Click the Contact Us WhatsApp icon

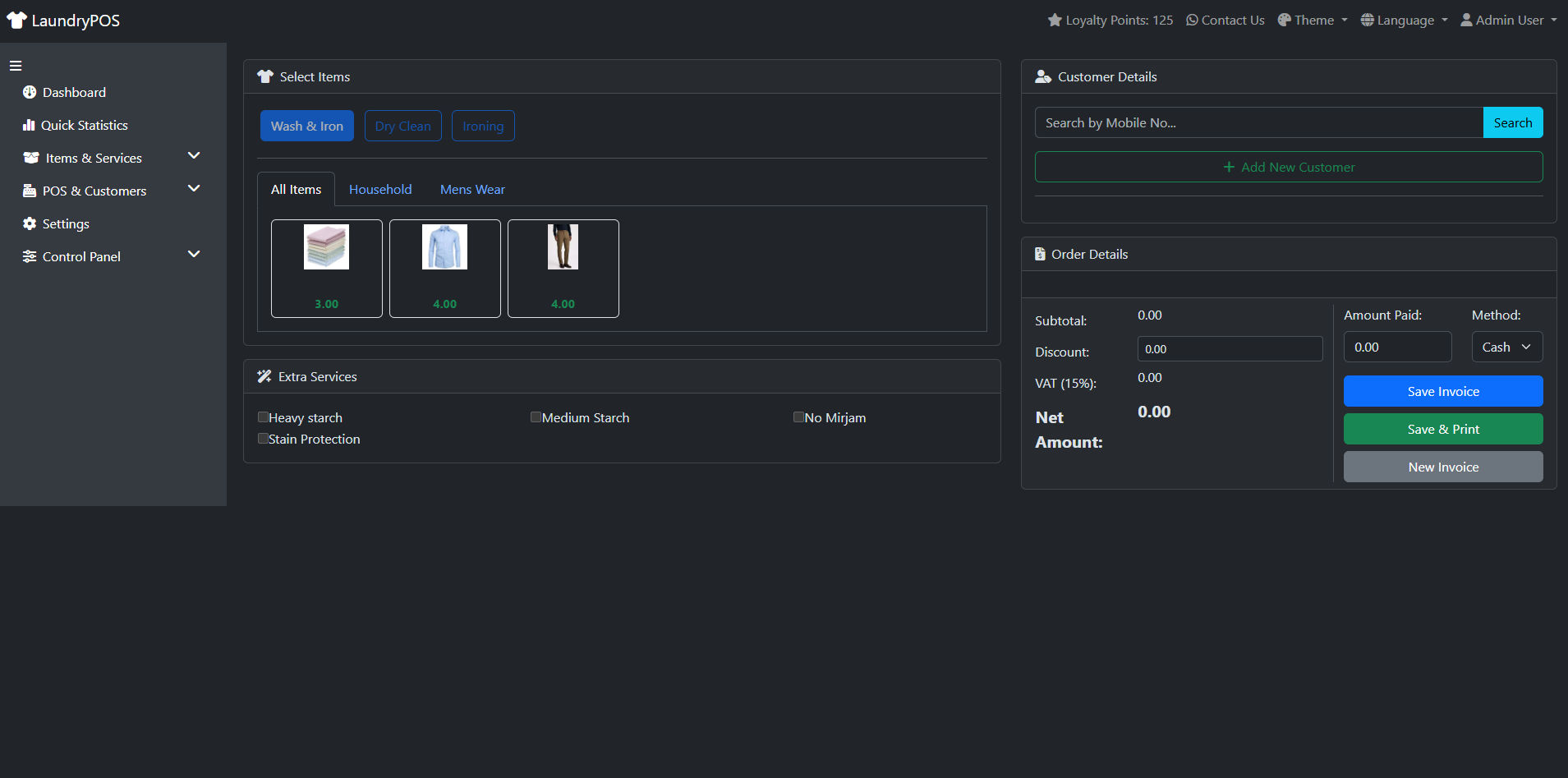point(1192,21)
